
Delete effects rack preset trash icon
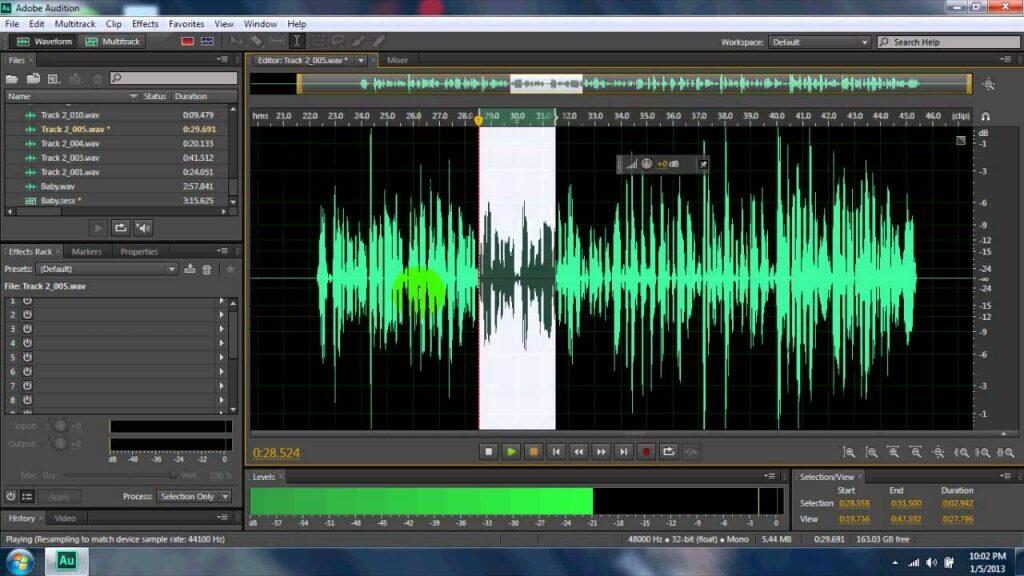click(207, 269)
